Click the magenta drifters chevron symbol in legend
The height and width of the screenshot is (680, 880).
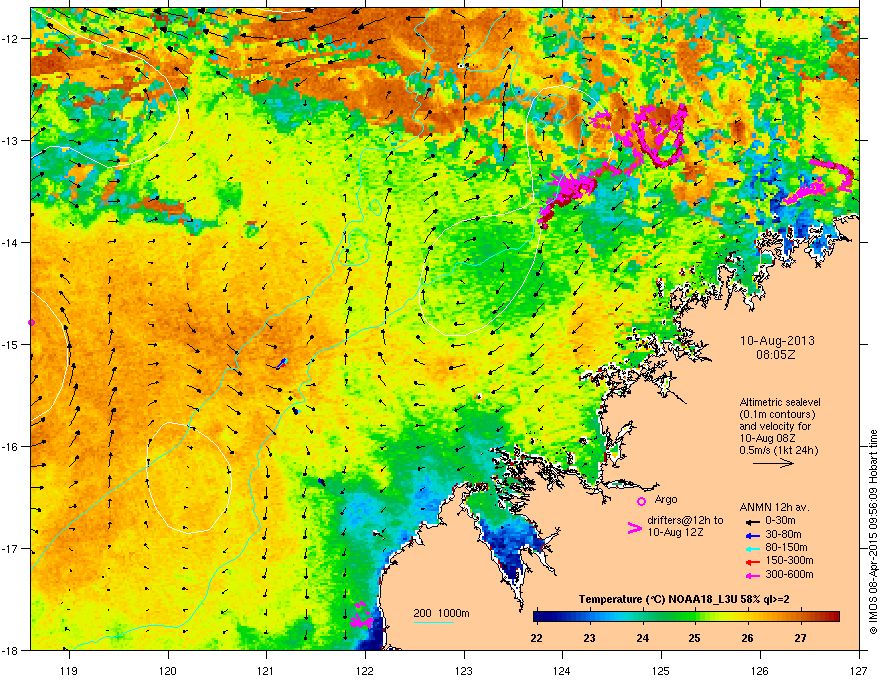tap(634, 528)
